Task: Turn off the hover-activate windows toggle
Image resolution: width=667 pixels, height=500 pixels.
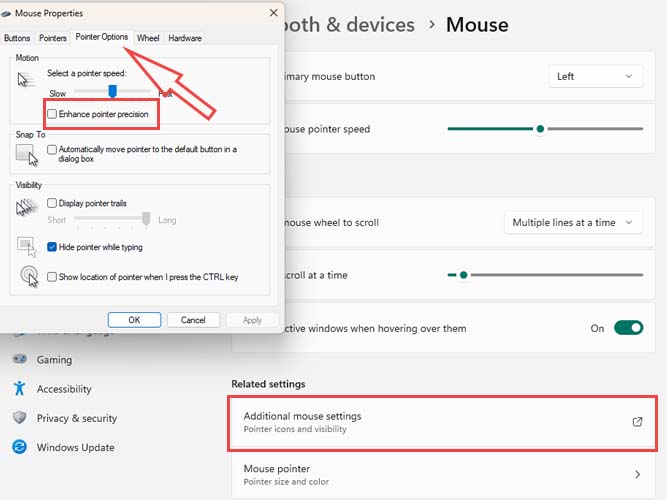Action: 628,328
